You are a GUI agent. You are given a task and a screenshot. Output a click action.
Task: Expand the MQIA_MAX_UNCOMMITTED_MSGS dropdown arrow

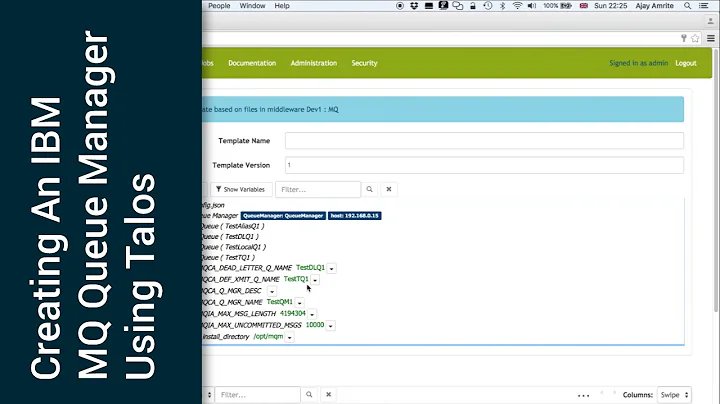point(331,326)
